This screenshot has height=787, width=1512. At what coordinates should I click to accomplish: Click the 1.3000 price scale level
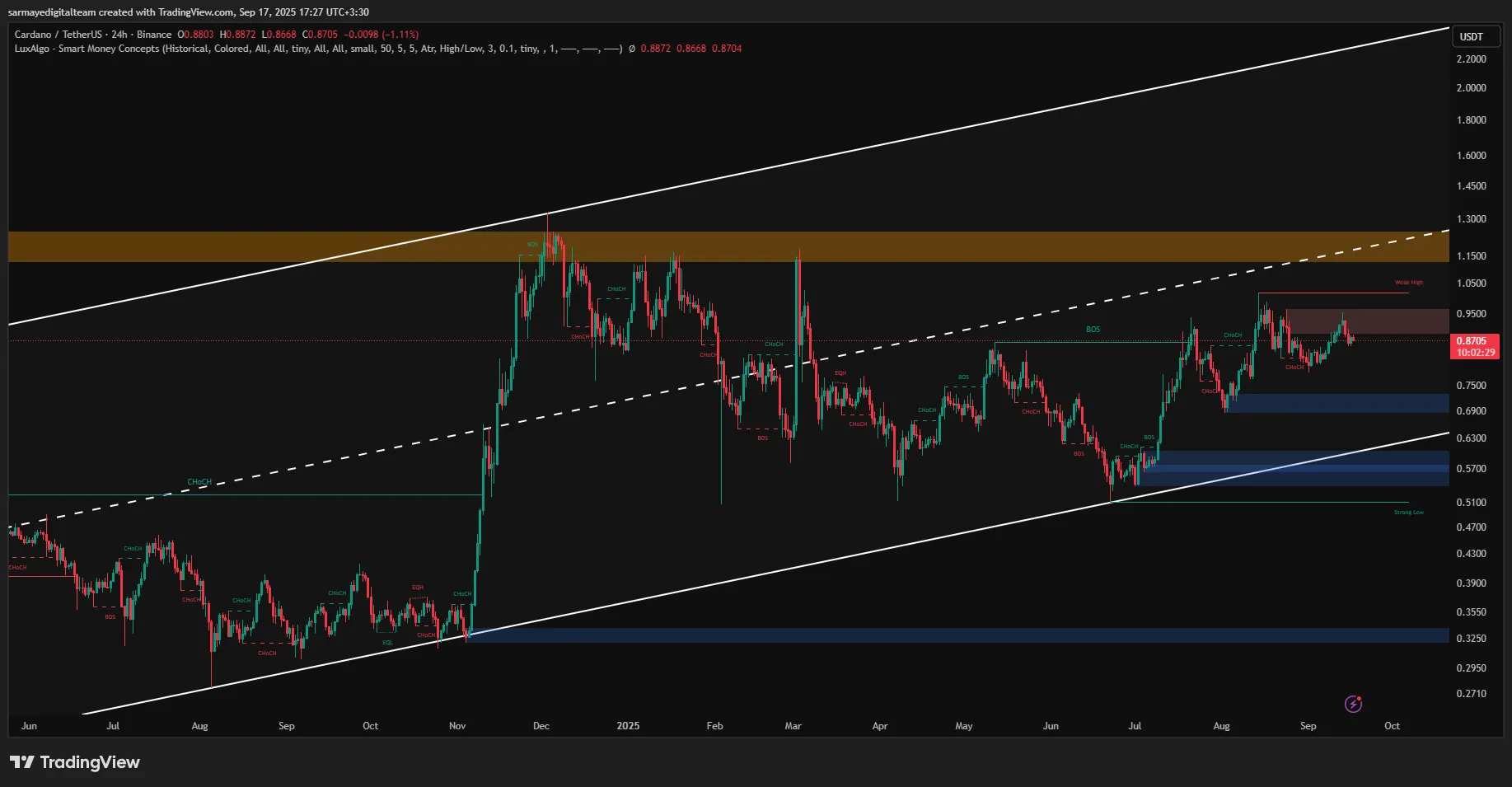click(1471, 219)
